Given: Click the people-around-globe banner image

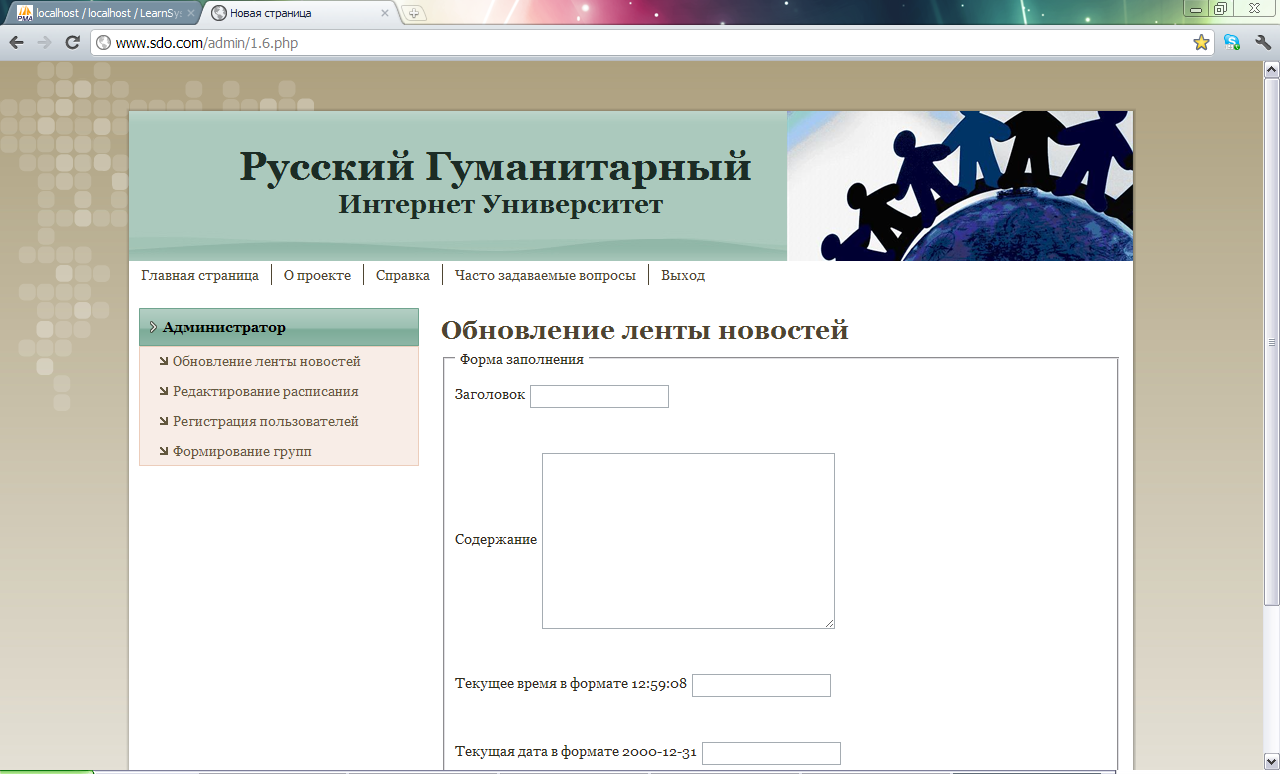Looking at the screenshot, I should pyautogui.click(x=960, y=186).
